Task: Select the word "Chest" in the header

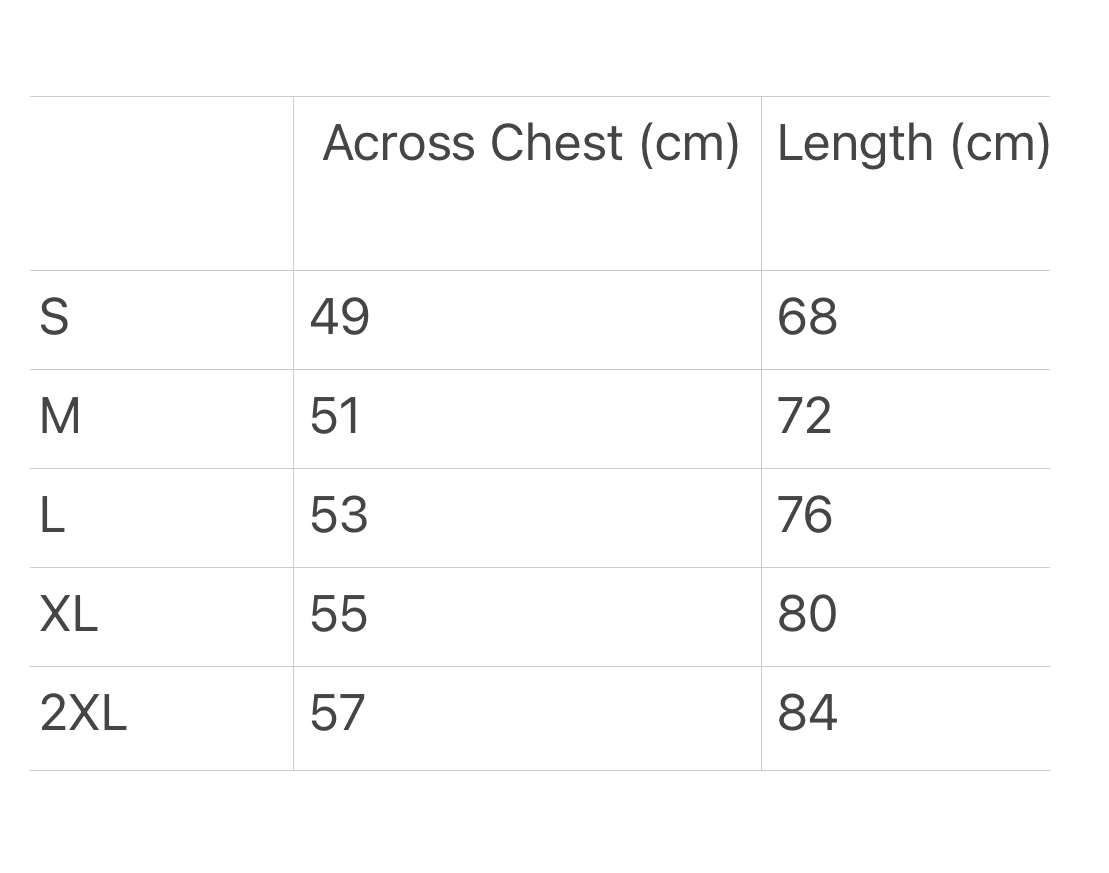Action: coord(556,143)
